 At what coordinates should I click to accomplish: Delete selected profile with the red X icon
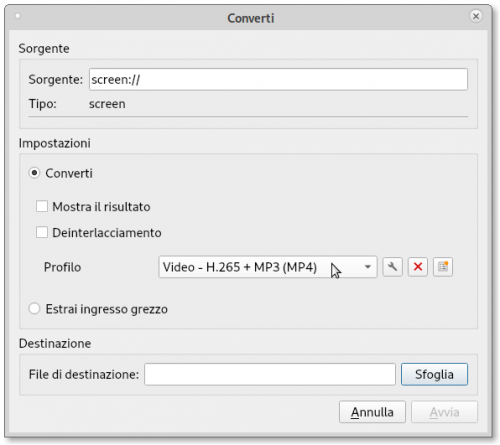pos(418,267)
